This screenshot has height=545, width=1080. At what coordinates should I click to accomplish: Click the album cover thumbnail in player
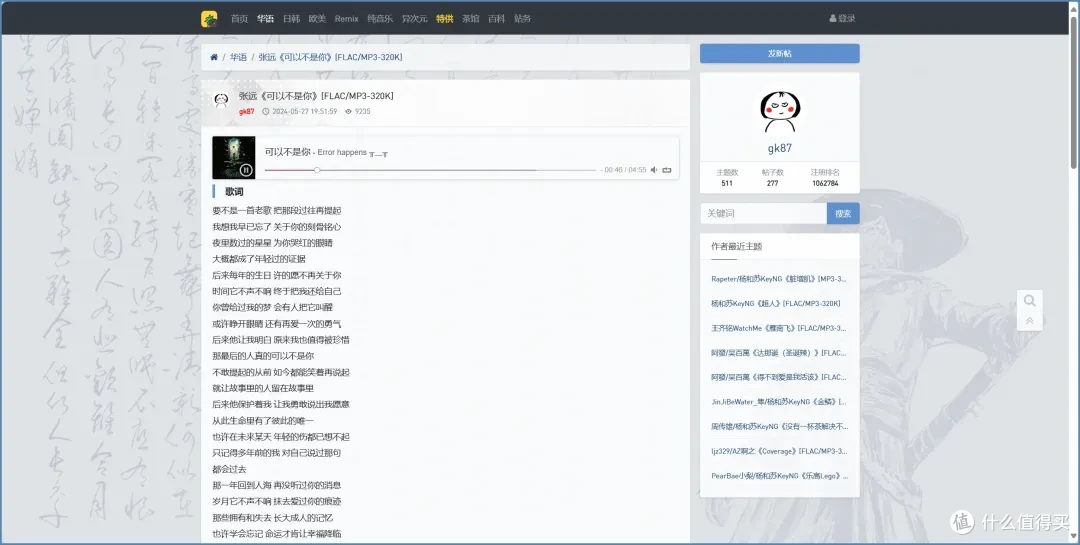233,157
